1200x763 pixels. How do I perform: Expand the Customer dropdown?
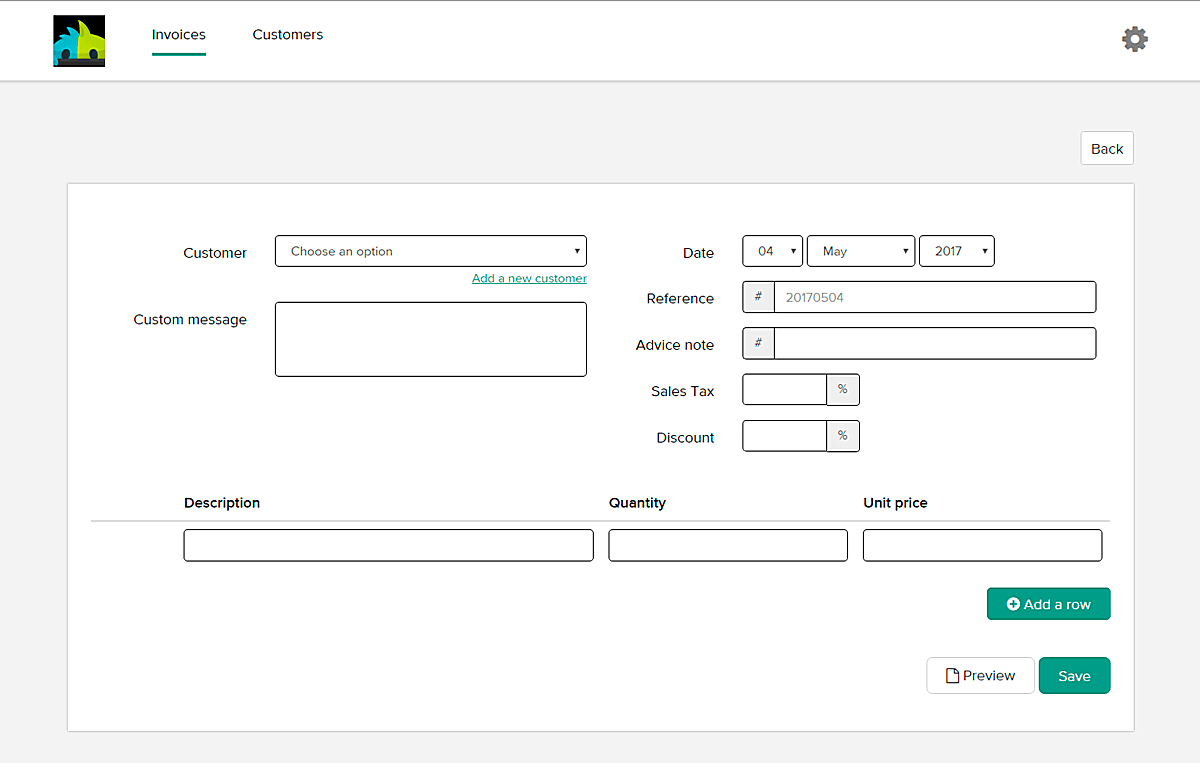(x=430, y=251)
